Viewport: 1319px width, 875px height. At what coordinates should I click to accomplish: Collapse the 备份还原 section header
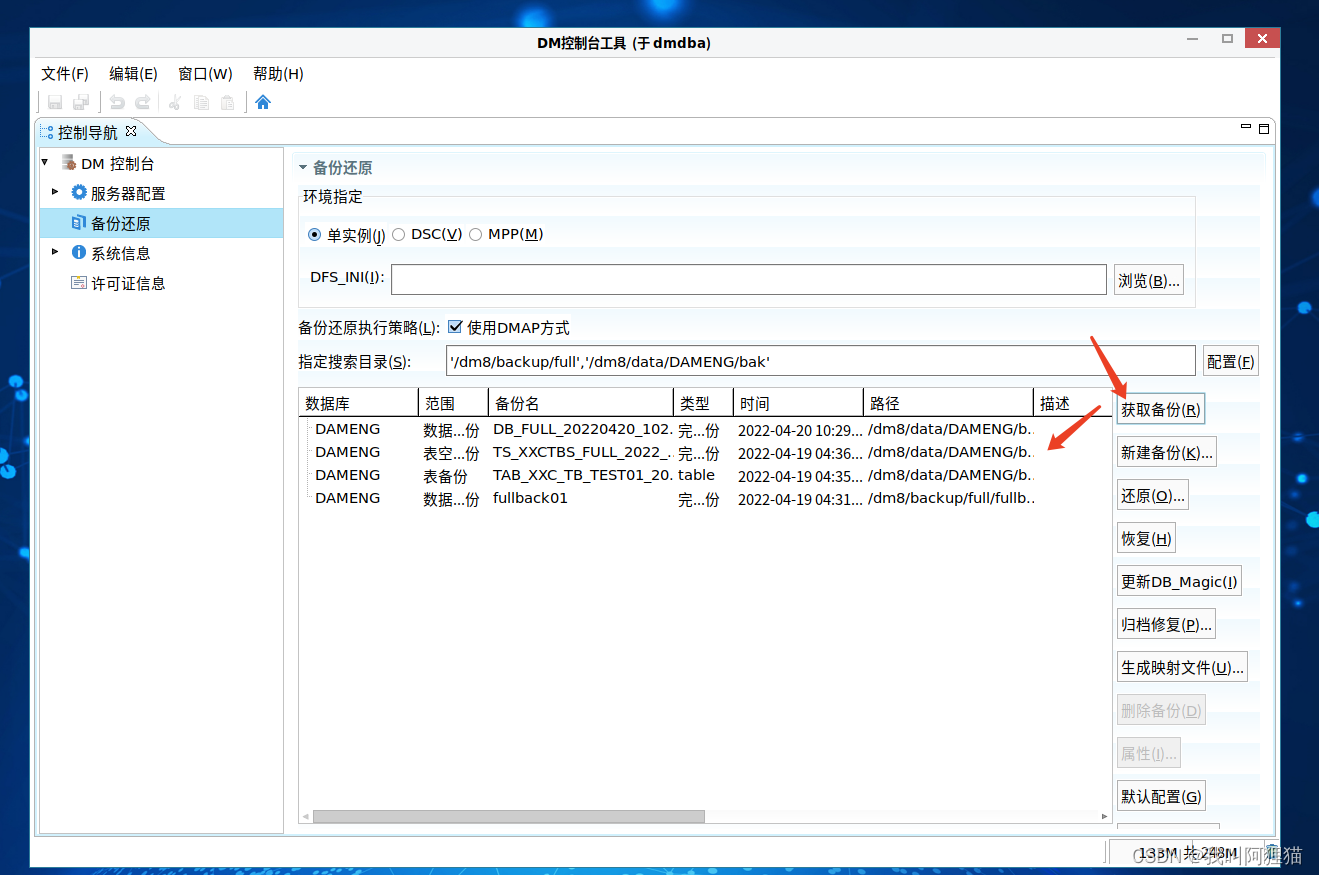(x=303, y=167)
